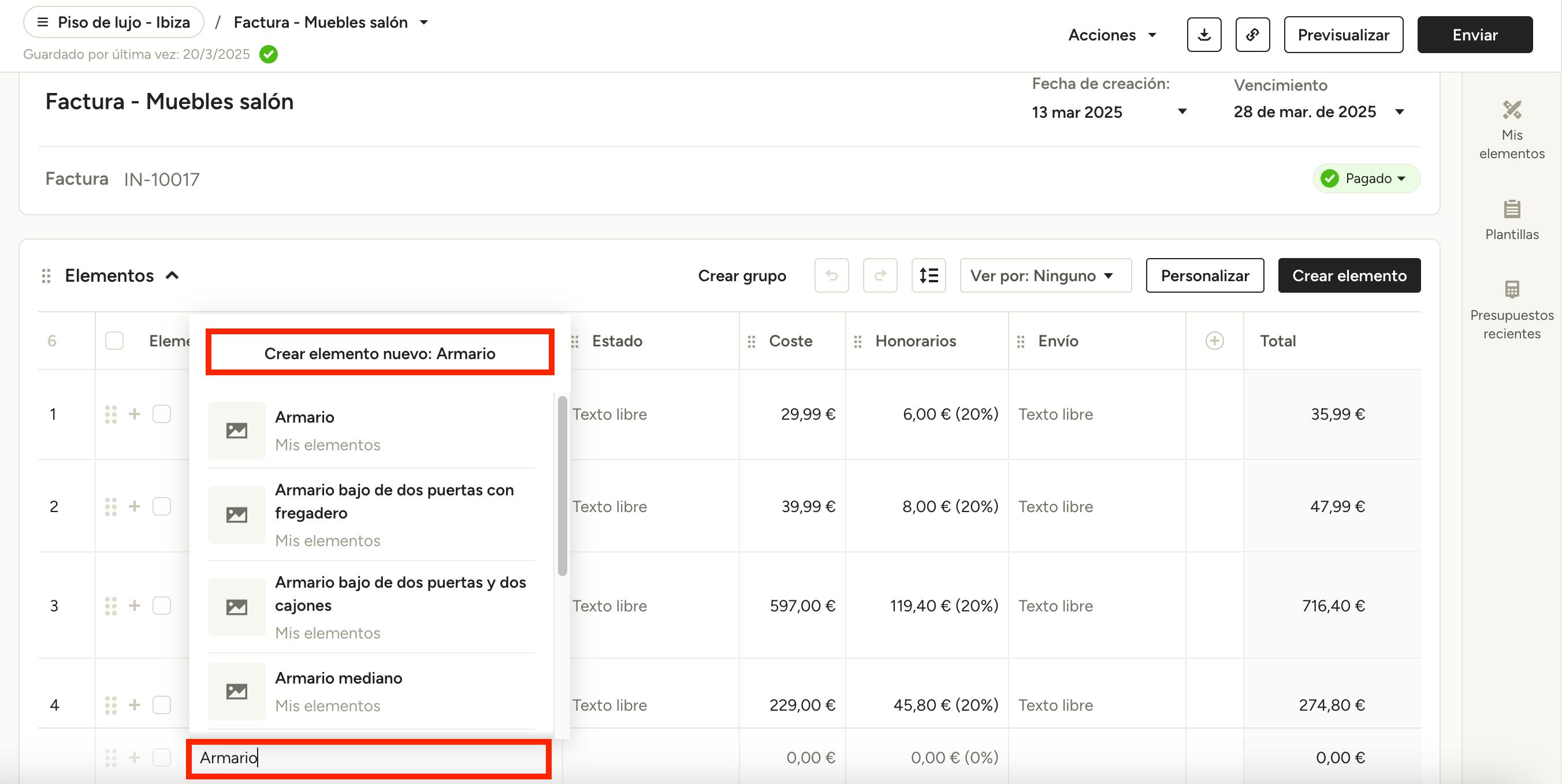Check the checkbox for row 3

coord(161,606)
